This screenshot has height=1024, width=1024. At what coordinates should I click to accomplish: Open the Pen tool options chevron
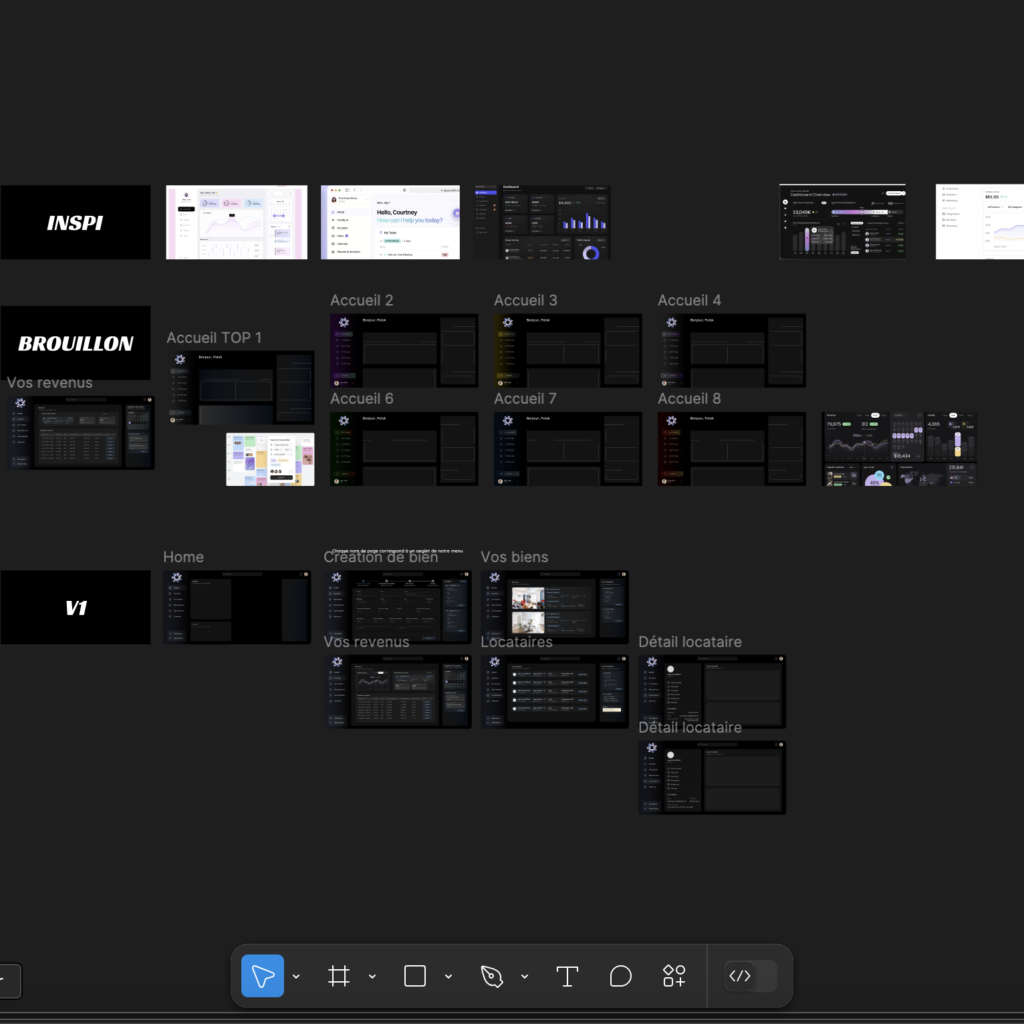pyautogui.click(x=524, y=977)
